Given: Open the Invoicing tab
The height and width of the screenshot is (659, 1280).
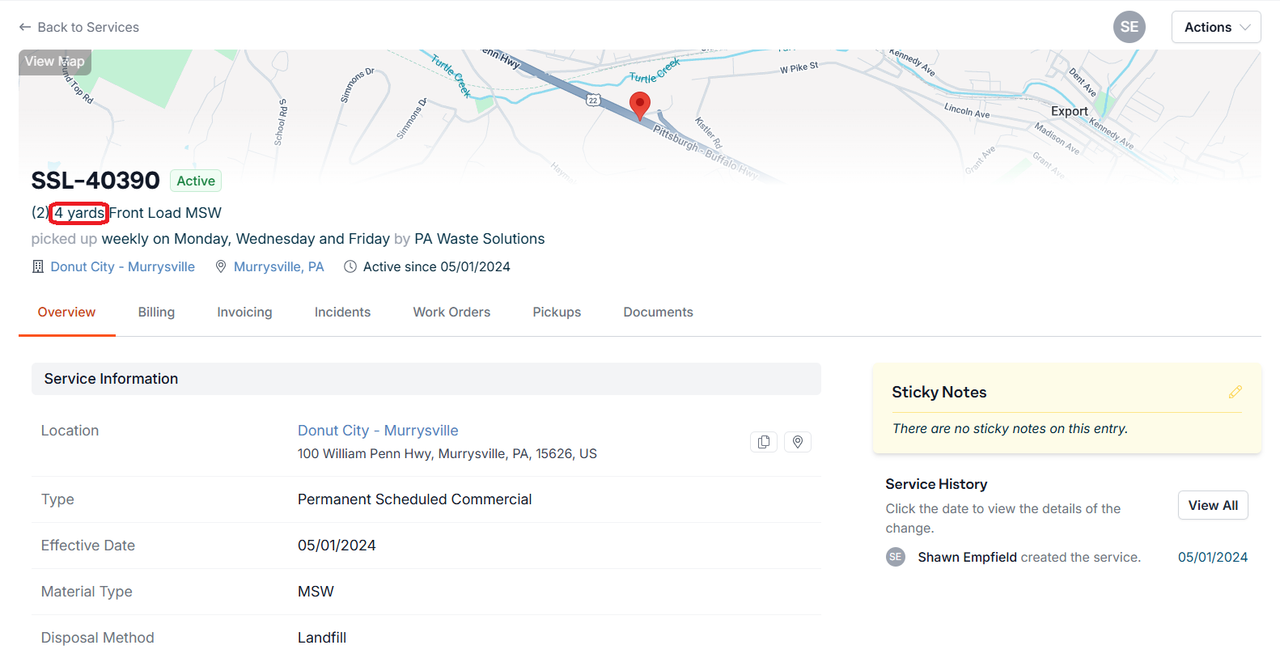Looking at the screenshot, I should coord(245,312).
